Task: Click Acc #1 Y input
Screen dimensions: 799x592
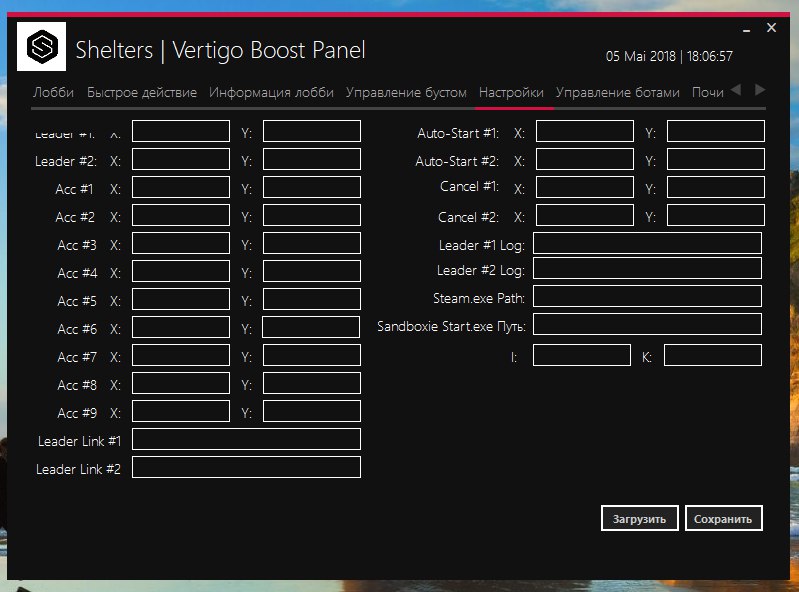Action: click(312, 187)
